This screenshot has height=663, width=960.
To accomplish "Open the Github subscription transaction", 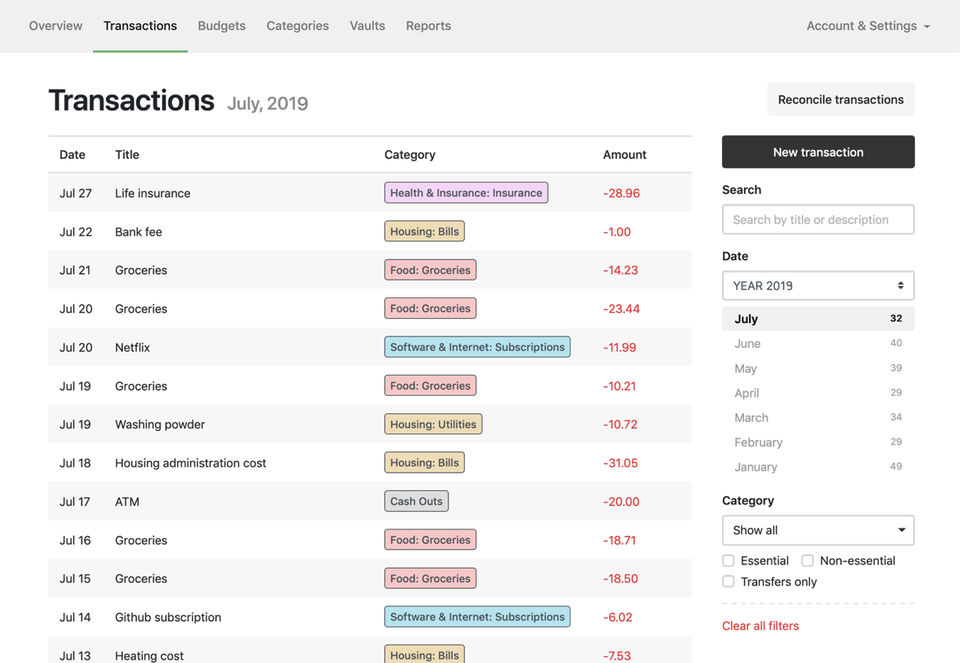I will 168,617.
